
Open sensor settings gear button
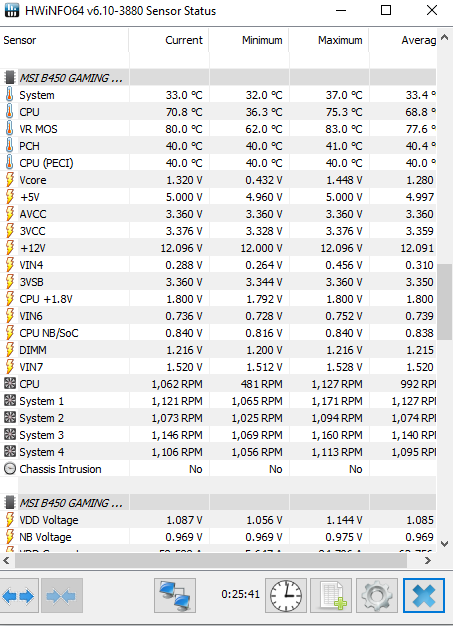click(x=376, y=595)
